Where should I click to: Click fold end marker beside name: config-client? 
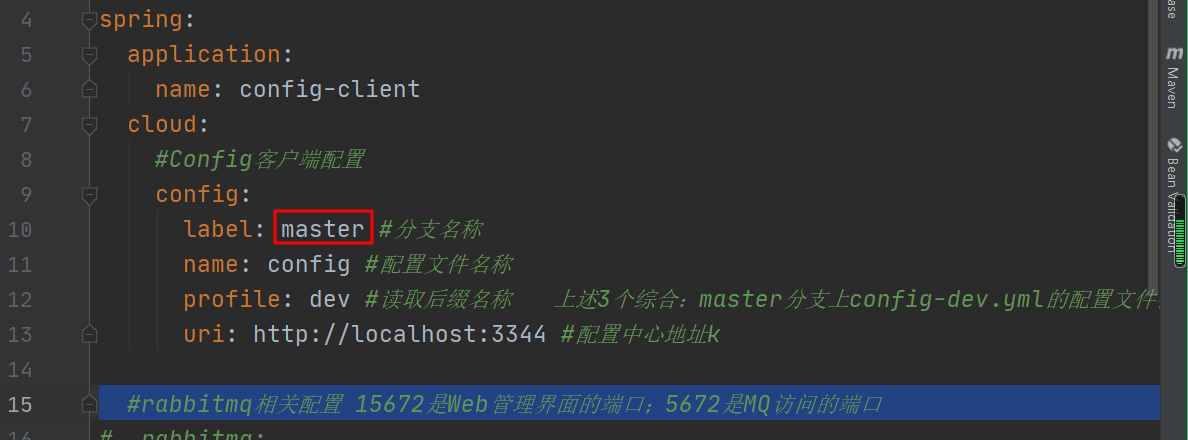point(89,89)
